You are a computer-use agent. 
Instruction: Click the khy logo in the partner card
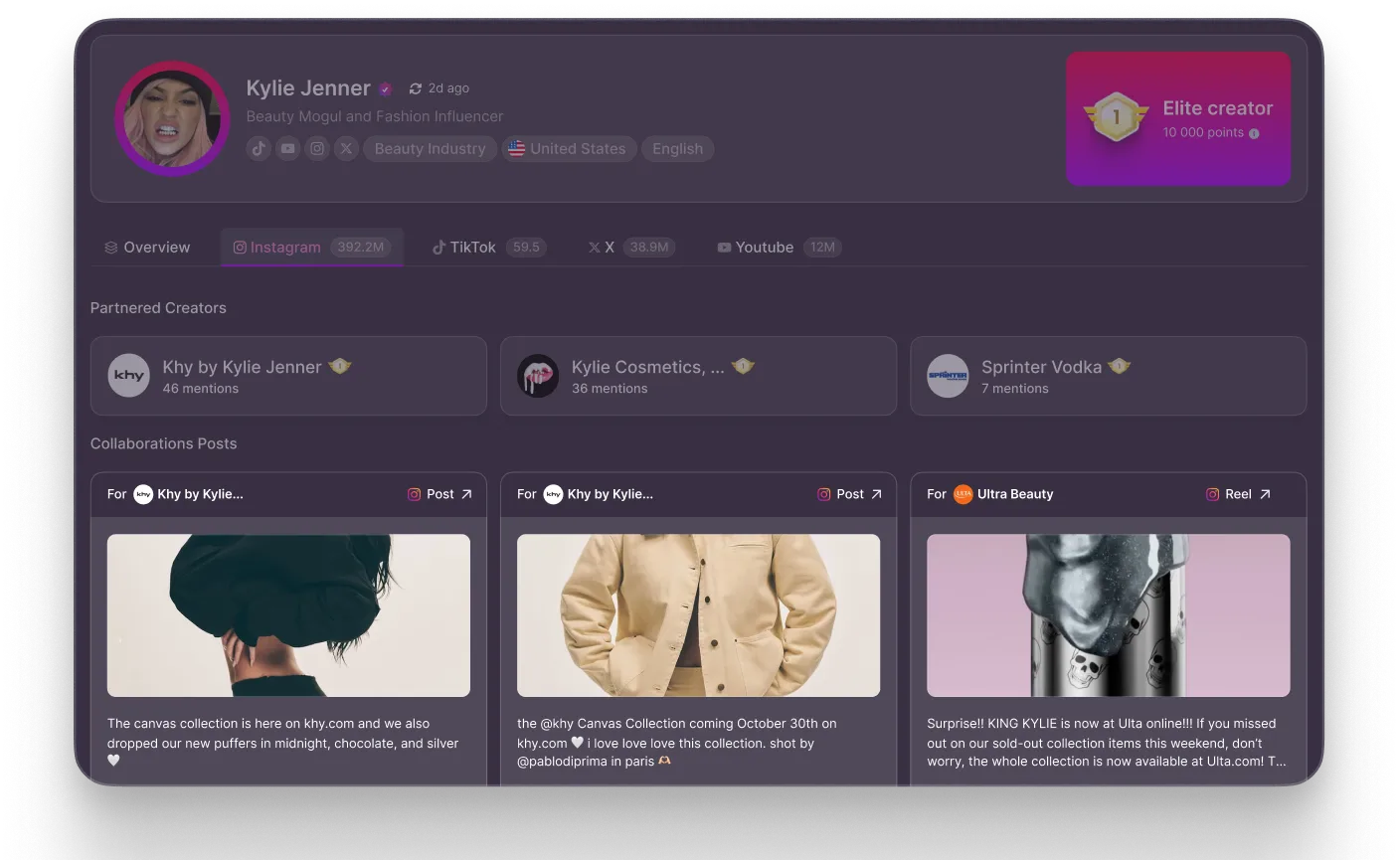[x=128, y=376]
